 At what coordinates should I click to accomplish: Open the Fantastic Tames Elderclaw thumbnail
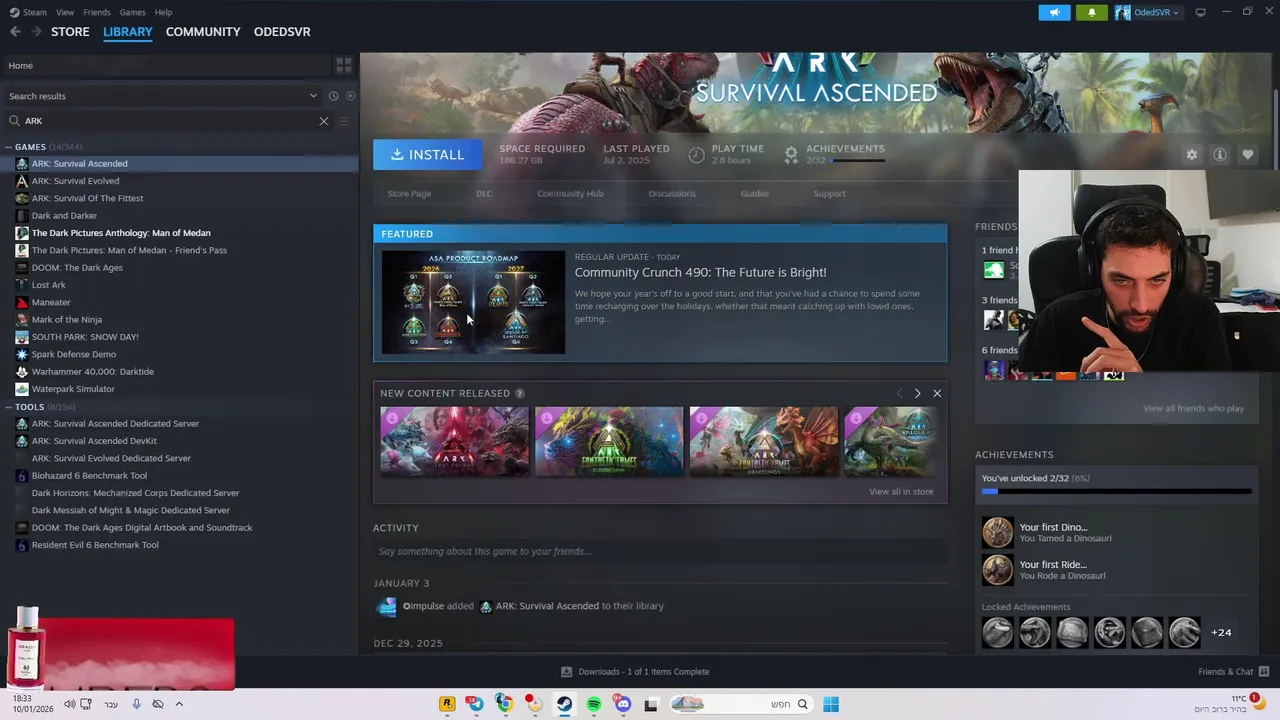coord(609,441)
